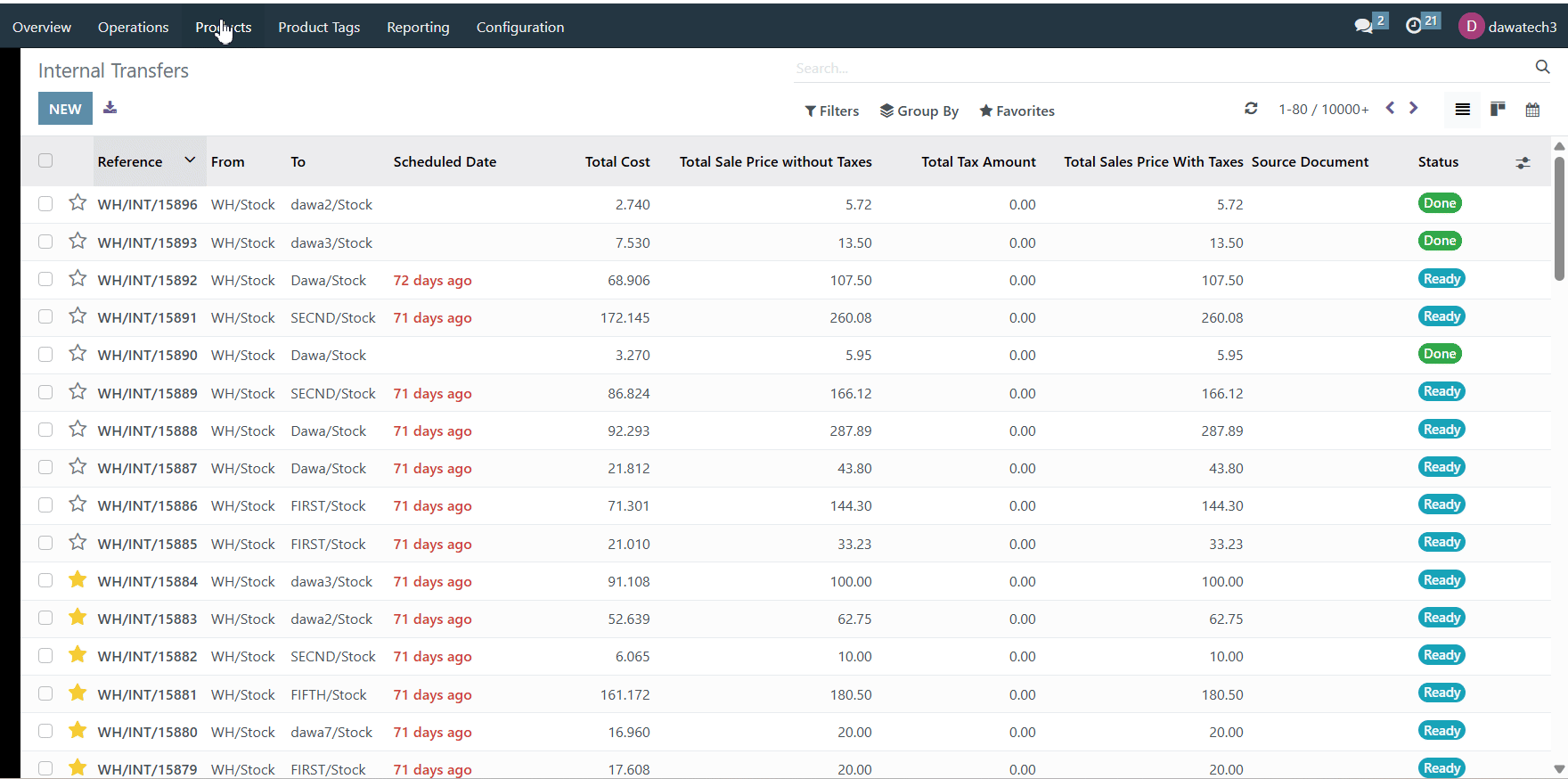This screenshot has height=779, width=1568.
Task: Check the WH/INT/15891 row checkbox
Action: 45,317
